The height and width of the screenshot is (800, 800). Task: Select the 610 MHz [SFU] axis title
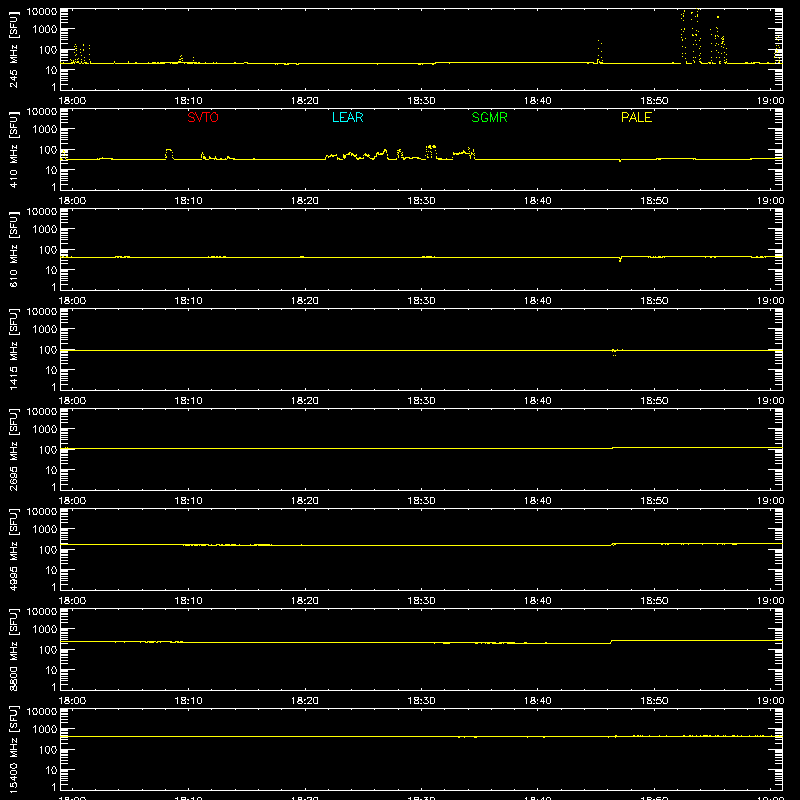14,249
